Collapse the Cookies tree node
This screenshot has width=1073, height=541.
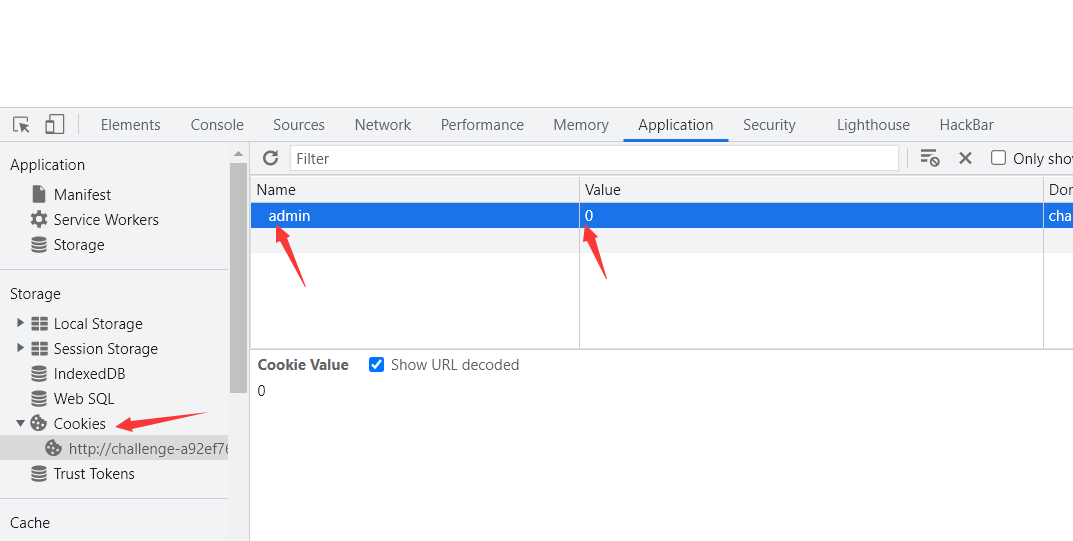pyautogui.click(x=21, y=424)
